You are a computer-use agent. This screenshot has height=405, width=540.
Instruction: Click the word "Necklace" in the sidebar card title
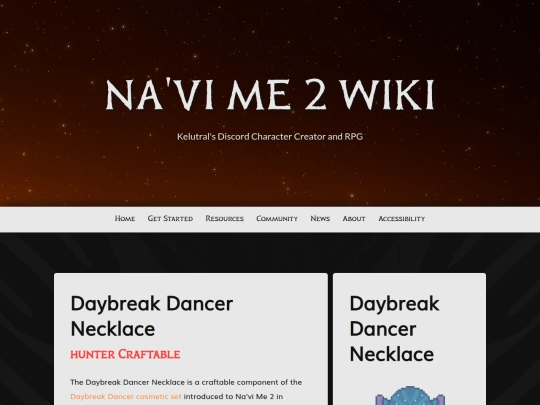click(392, 354)
